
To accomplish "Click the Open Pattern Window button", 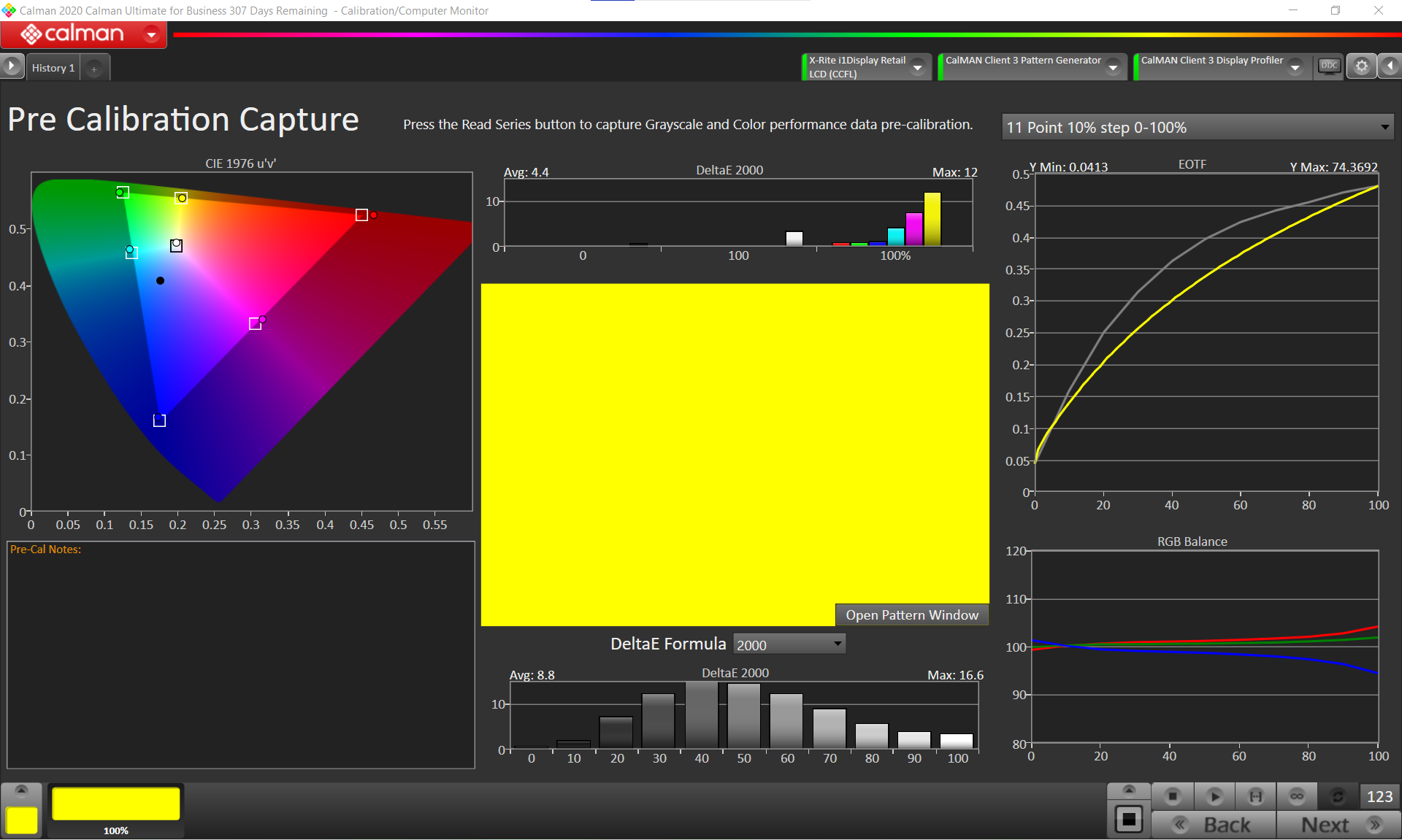I will coord(911,615).
